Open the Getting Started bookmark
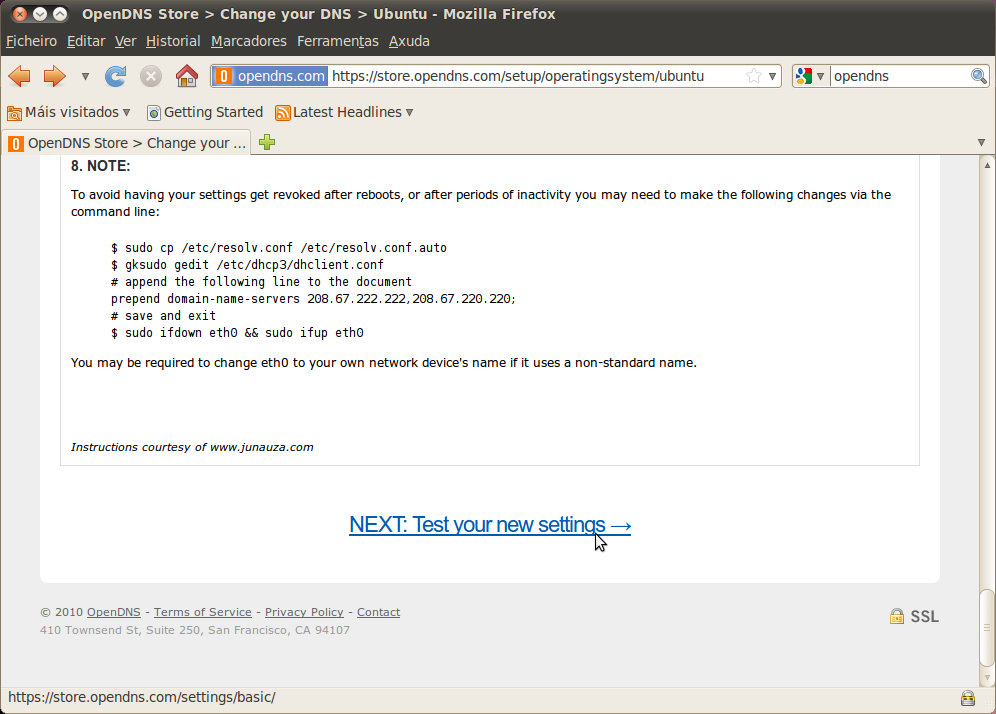The width and height of the screenshot is (996, 714). pyautogui.click(x=205, y=112)
